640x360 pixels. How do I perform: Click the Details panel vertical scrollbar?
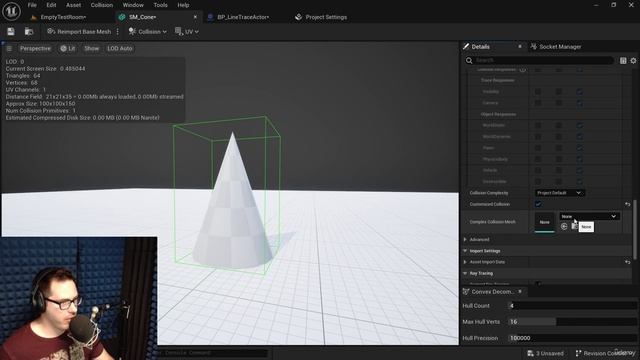tap(635, 229)
